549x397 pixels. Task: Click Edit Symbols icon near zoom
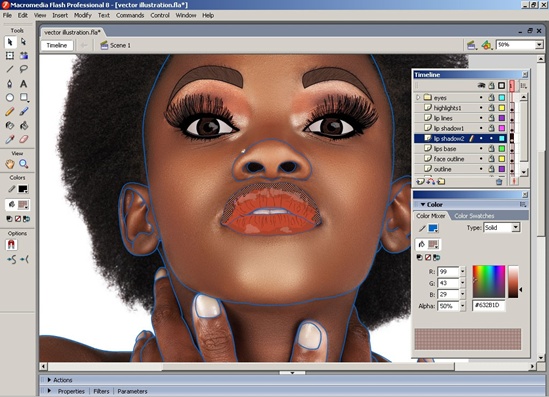(486, 45)
